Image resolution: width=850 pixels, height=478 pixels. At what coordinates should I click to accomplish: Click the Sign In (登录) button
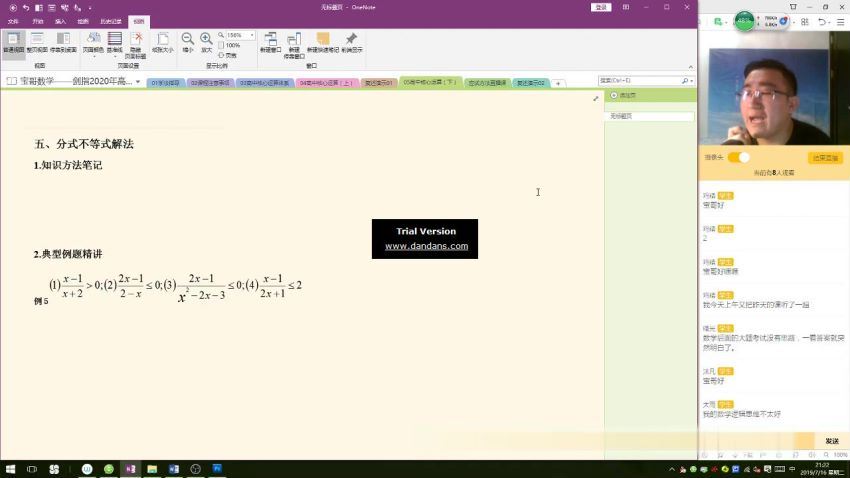tap(601, 8)
